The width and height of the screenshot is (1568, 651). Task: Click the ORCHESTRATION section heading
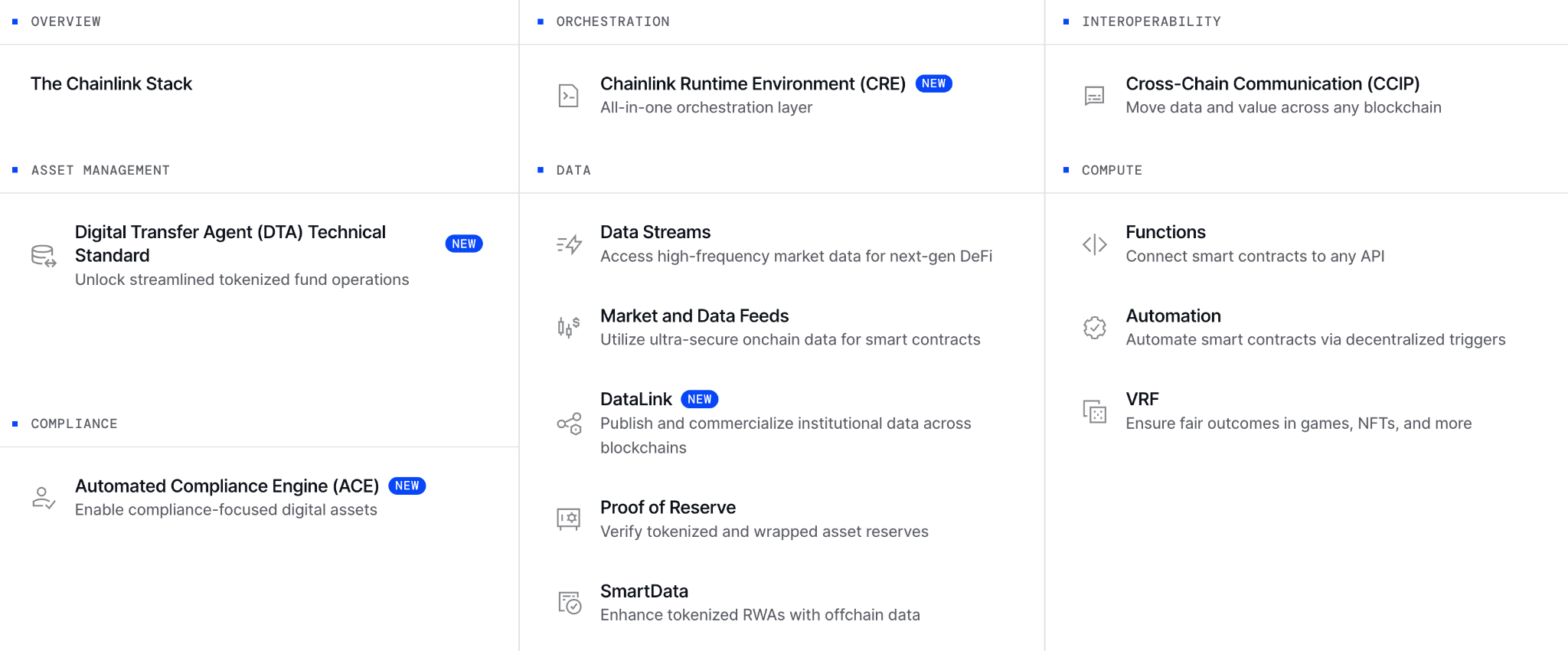[x=612, y=21]
